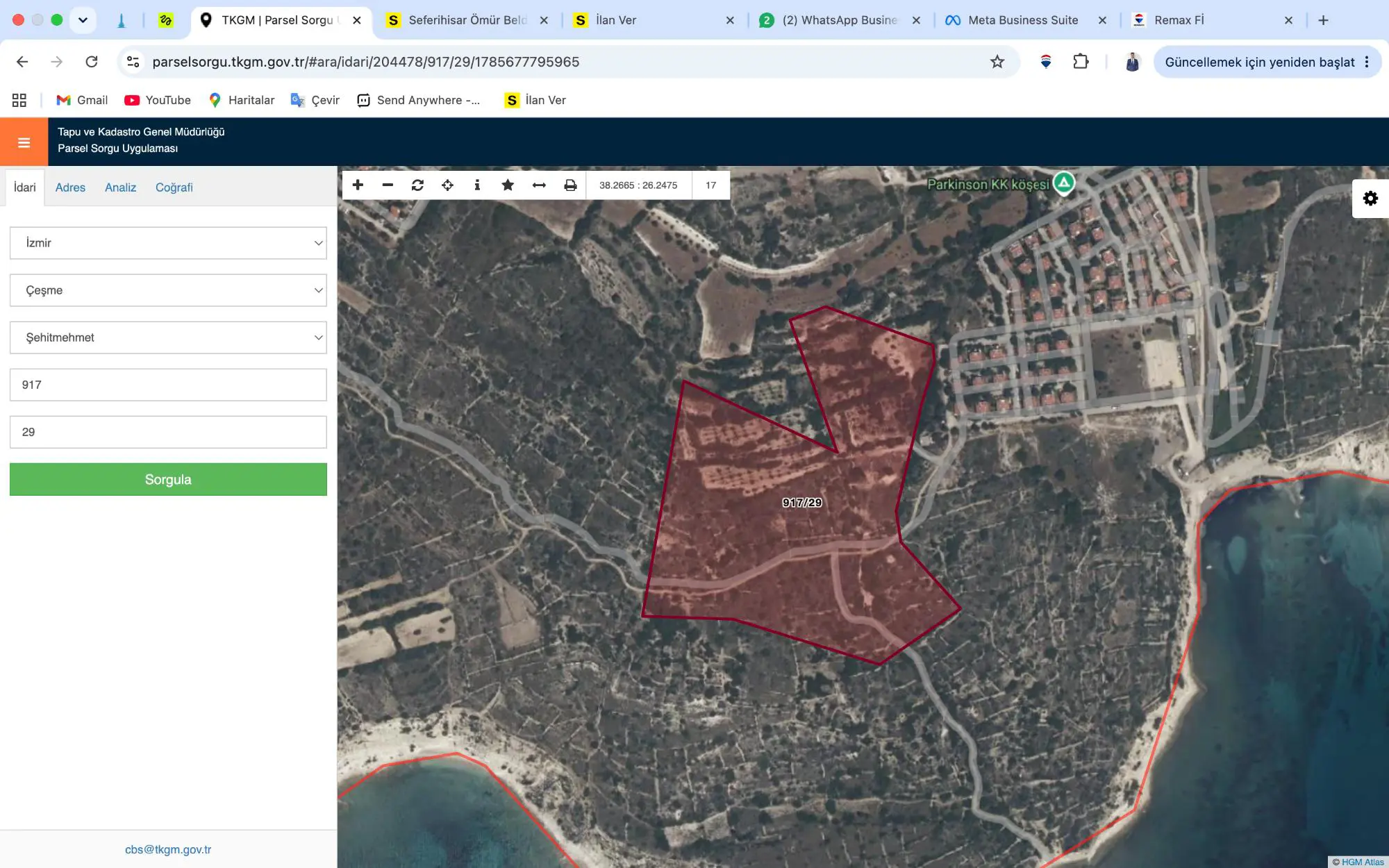Select the distance measurement arrows tool
Image resolution: width=1389 pixels, height=868 pixels.
pyautogui.click(x=539, y=185)
